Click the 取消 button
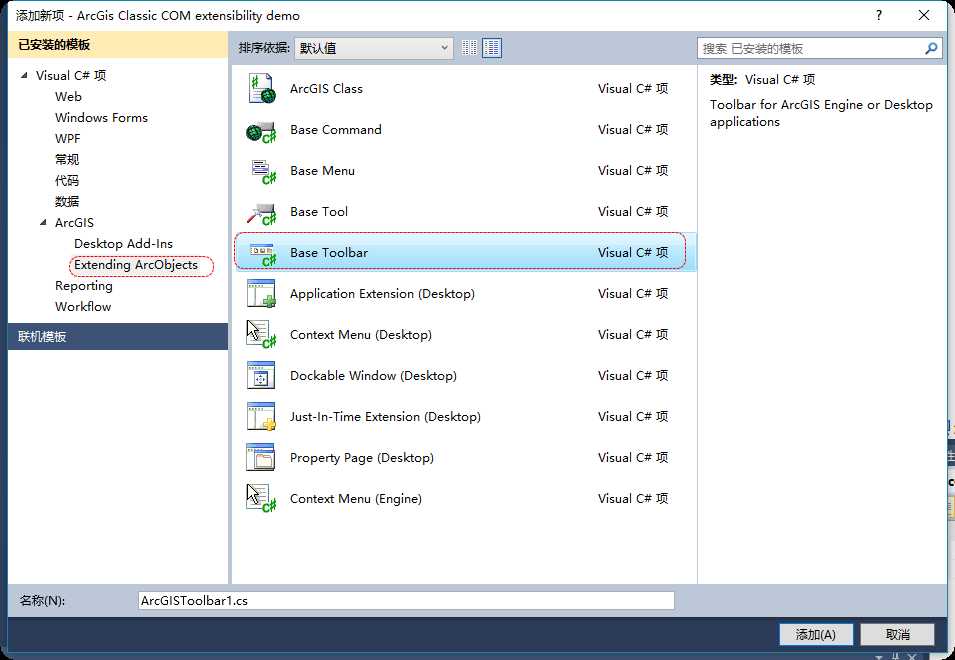Screen dimensions: 955x660 pyautogui.click(x=897, y=634)
